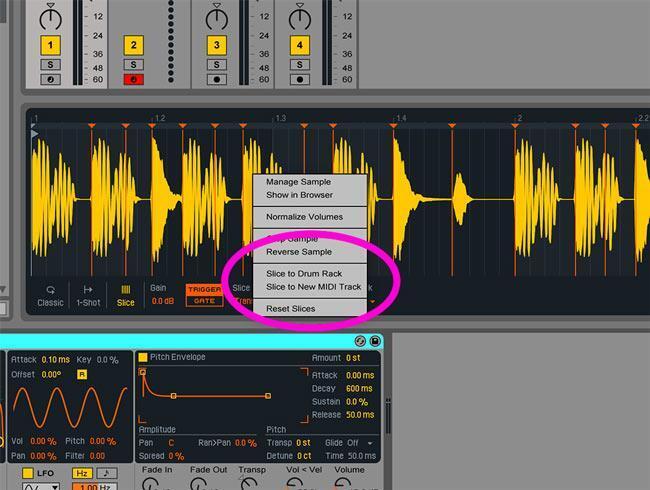The height and width of the screenshot is (490, 650).
Task: Toggle the LFO on/off switch
Action: (28, 473)
